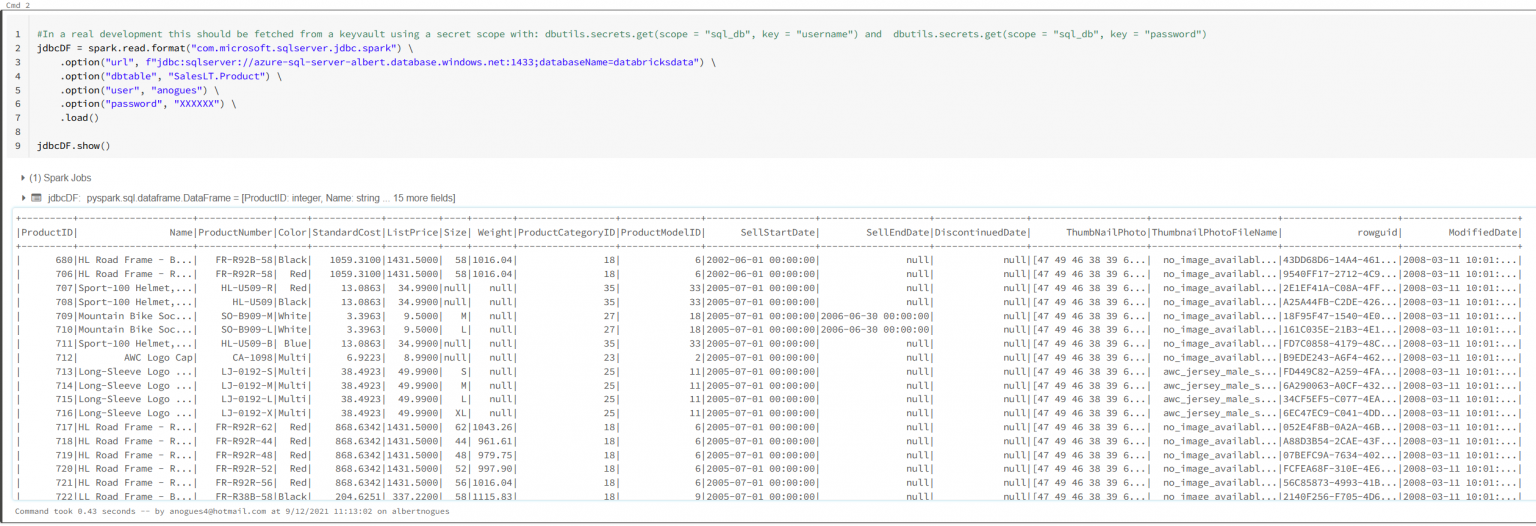Click the "(1) Spark Jobs" text
Screen dimensions: 1536x526
coord(61,178)
